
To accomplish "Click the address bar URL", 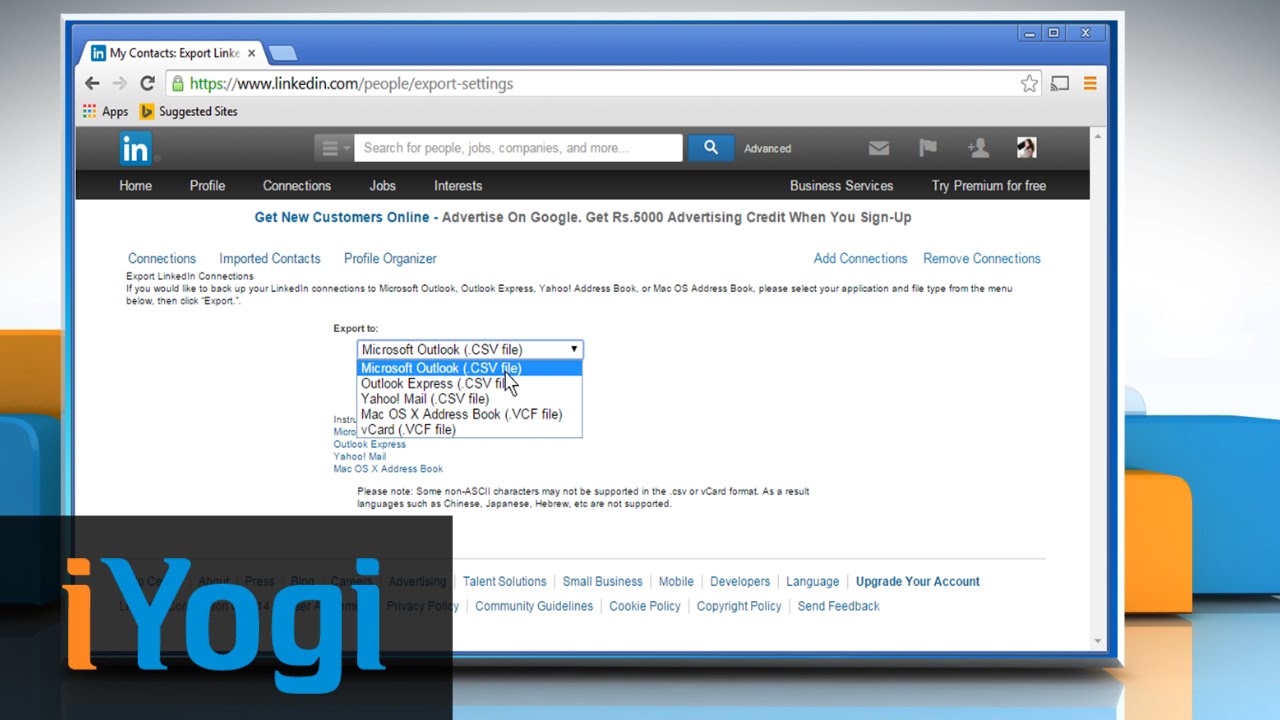I will [x=351, y=84].
